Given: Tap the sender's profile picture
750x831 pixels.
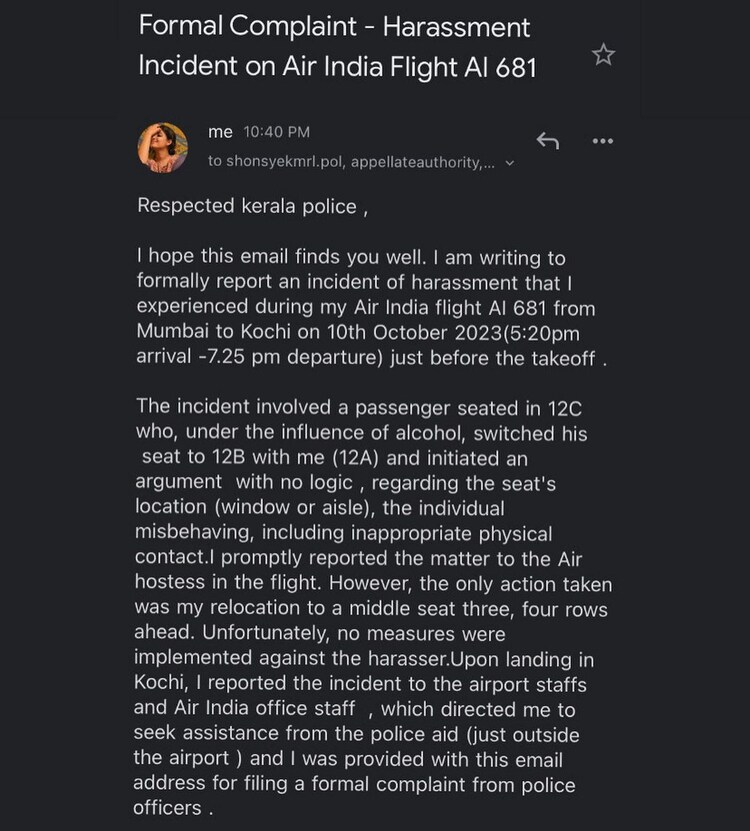Looking at the screenshot, I should pyautogui.click(x=162, y=148).
